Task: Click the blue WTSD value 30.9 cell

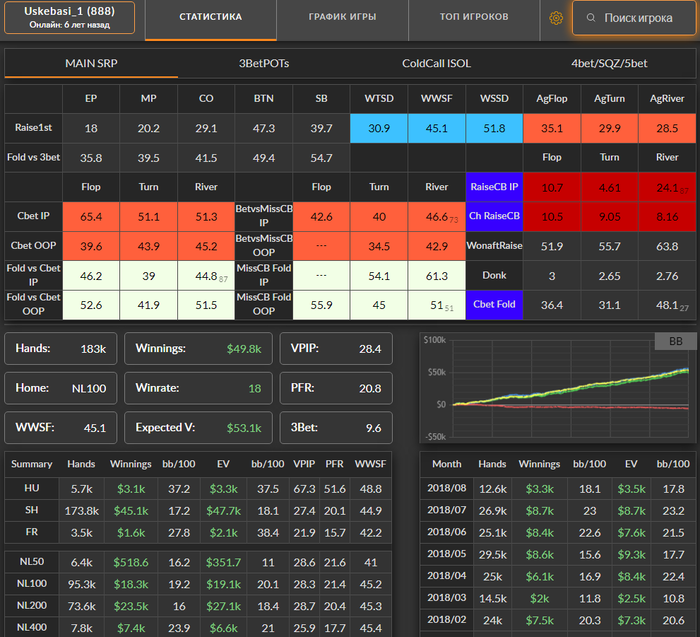Action: pos(379,128)
